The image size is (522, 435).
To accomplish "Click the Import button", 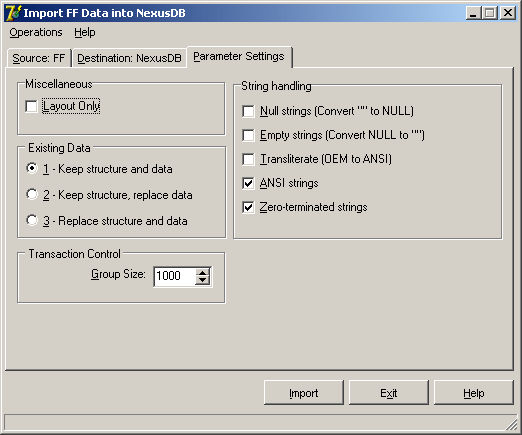I will tap(304, 393).
